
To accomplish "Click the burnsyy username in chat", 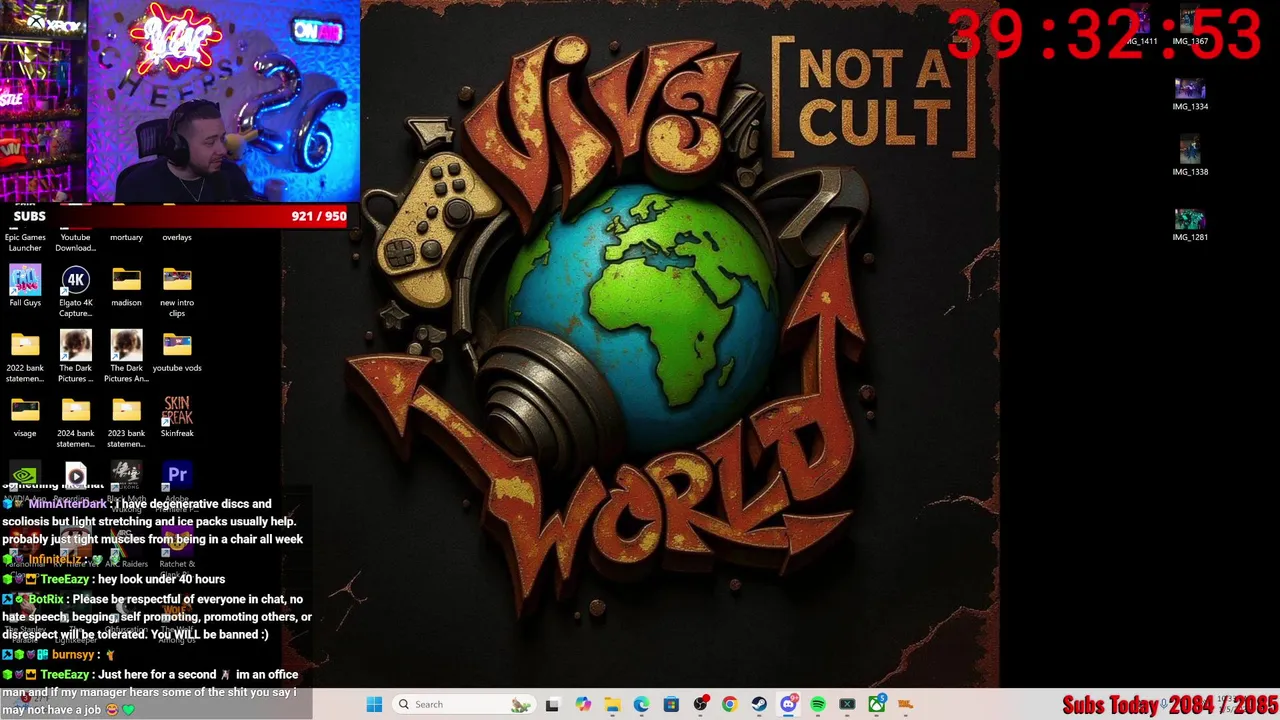I will pos(73,654).
